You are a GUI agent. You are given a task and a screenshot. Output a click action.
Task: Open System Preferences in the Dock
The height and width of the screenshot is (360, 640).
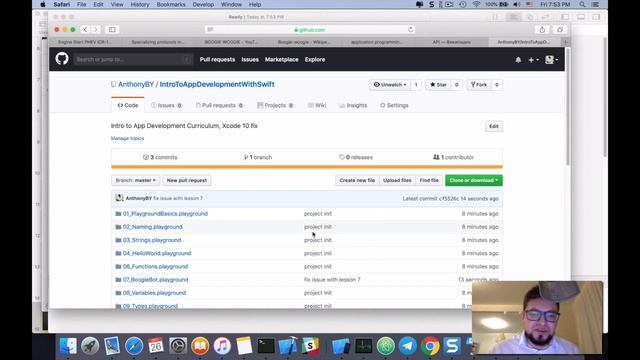(x=178, y=346)
